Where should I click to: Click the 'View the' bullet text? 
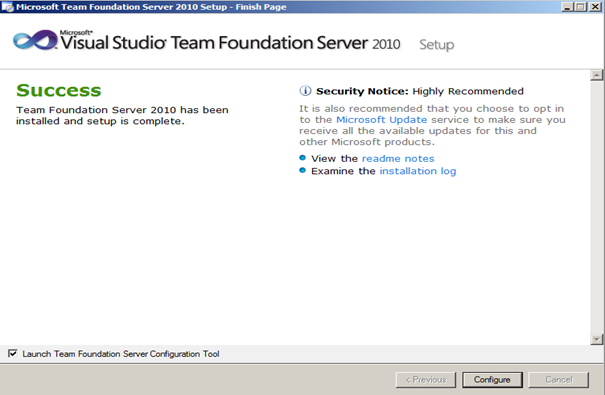click(335, 159)
